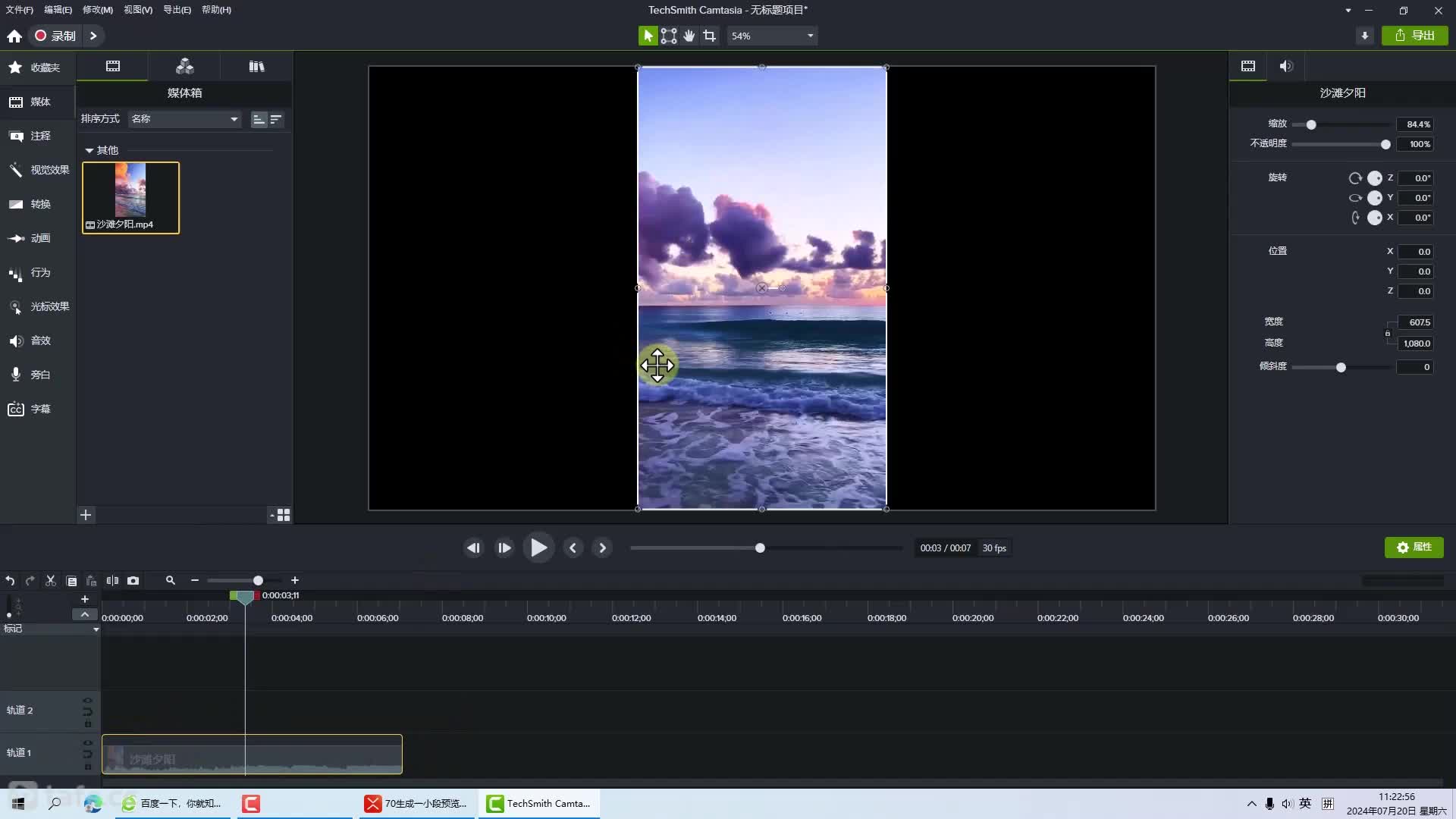Select the 沙滩夕阳.mp4 media thumbnail

click(130, 197)
